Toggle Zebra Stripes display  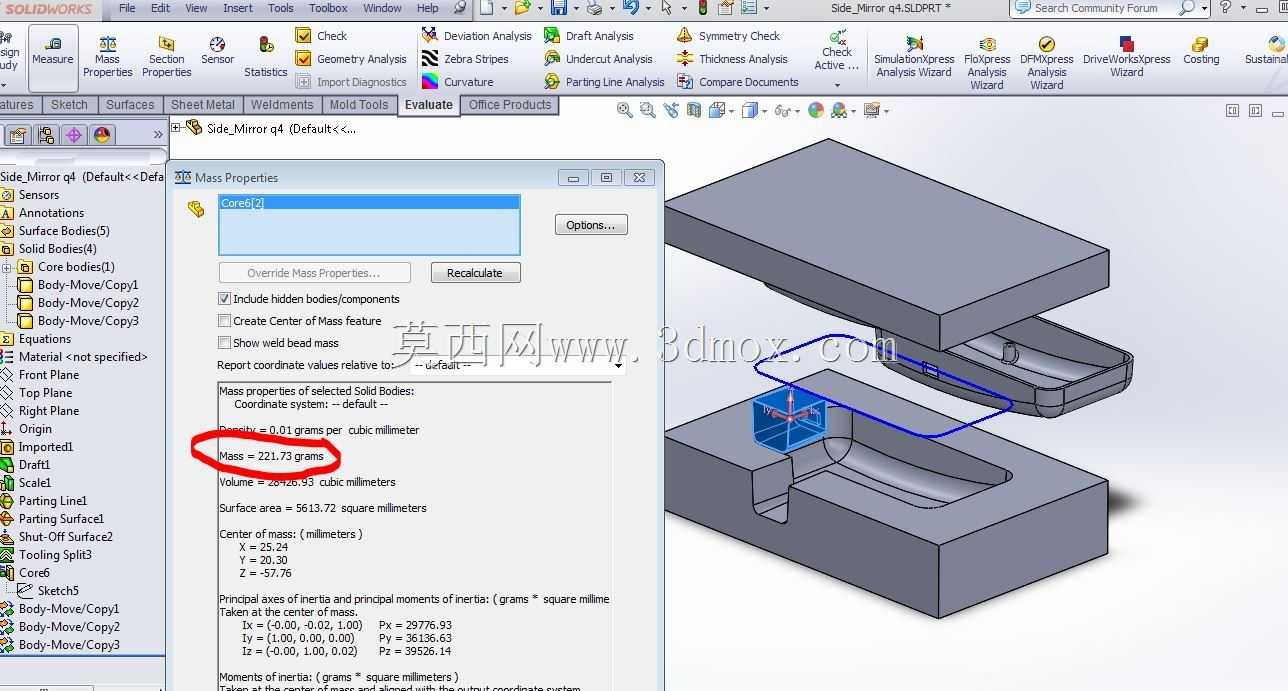point(465,59)
